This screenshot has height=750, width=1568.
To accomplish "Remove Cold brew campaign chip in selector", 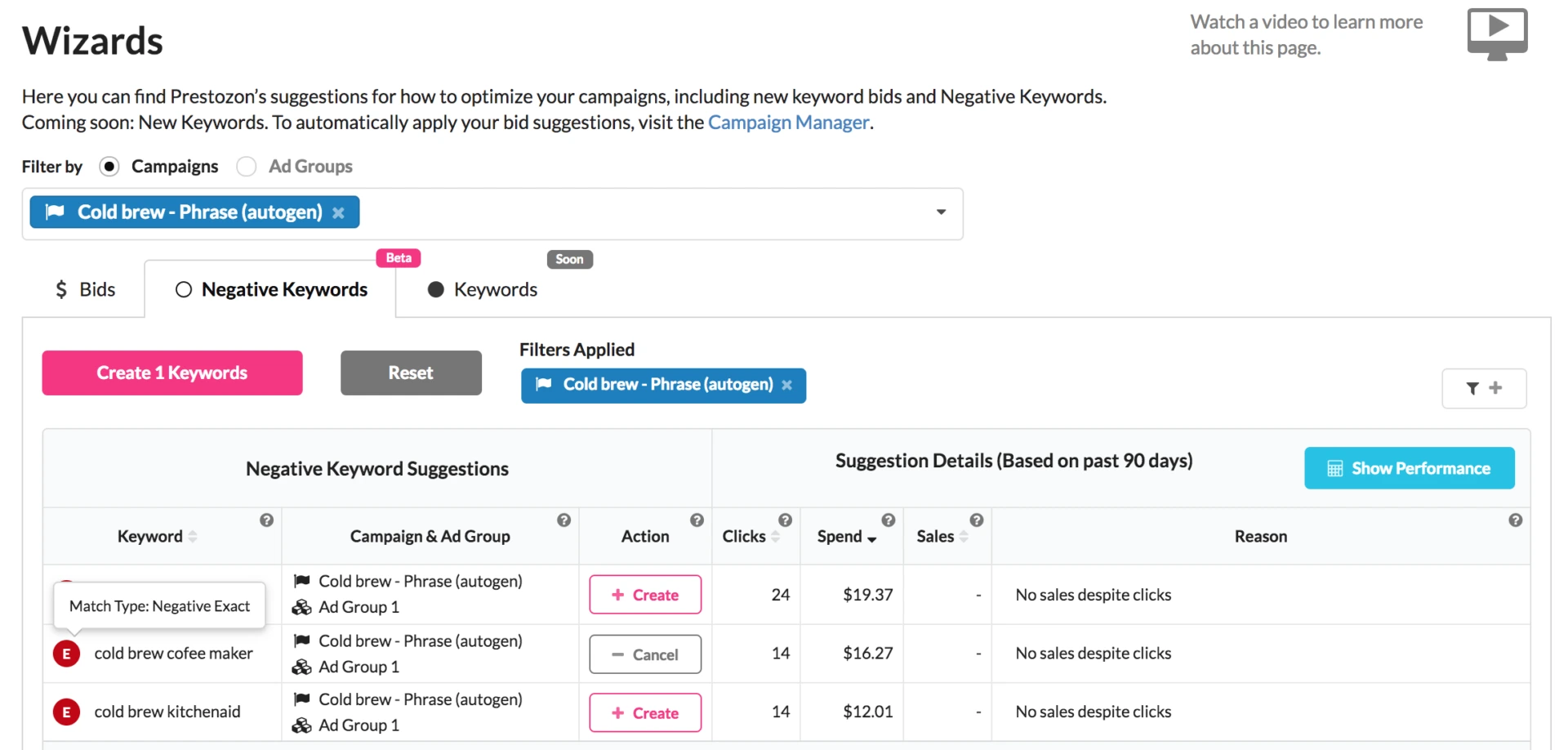I will point(338,212).
